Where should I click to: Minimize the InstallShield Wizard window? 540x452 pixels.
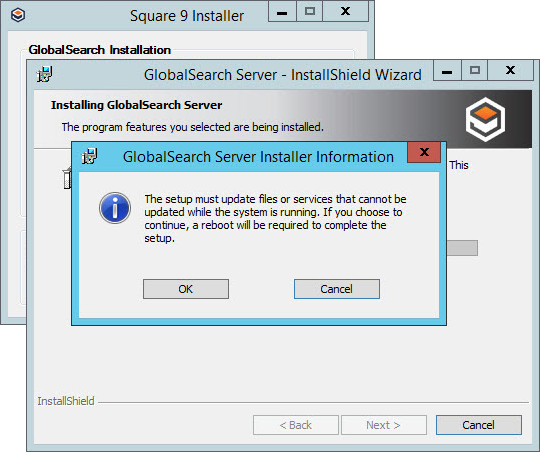(x=447, y=71)
